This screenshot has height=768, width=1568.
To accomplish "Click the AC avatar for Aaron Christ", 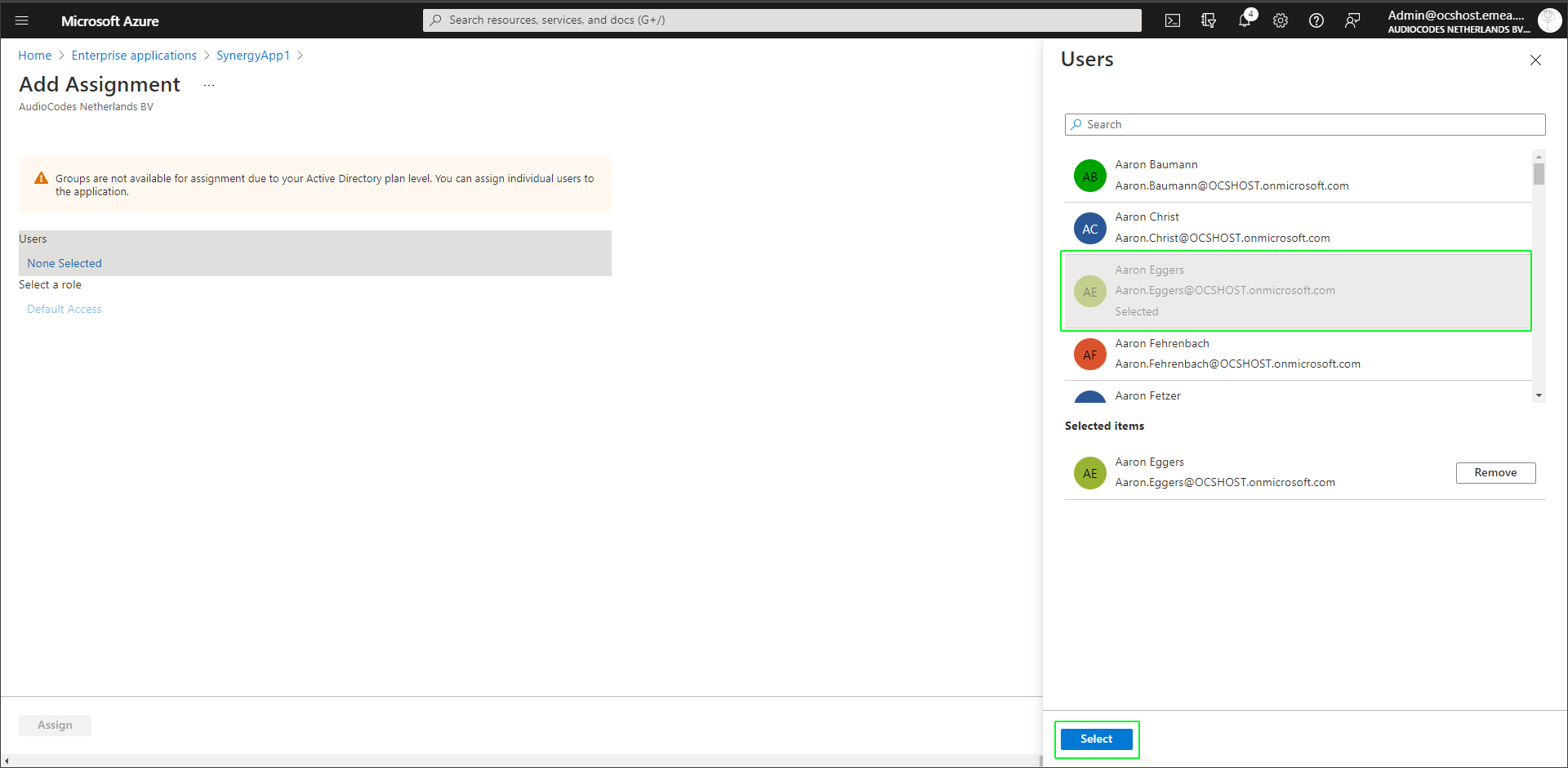I will click(1090, 228).
